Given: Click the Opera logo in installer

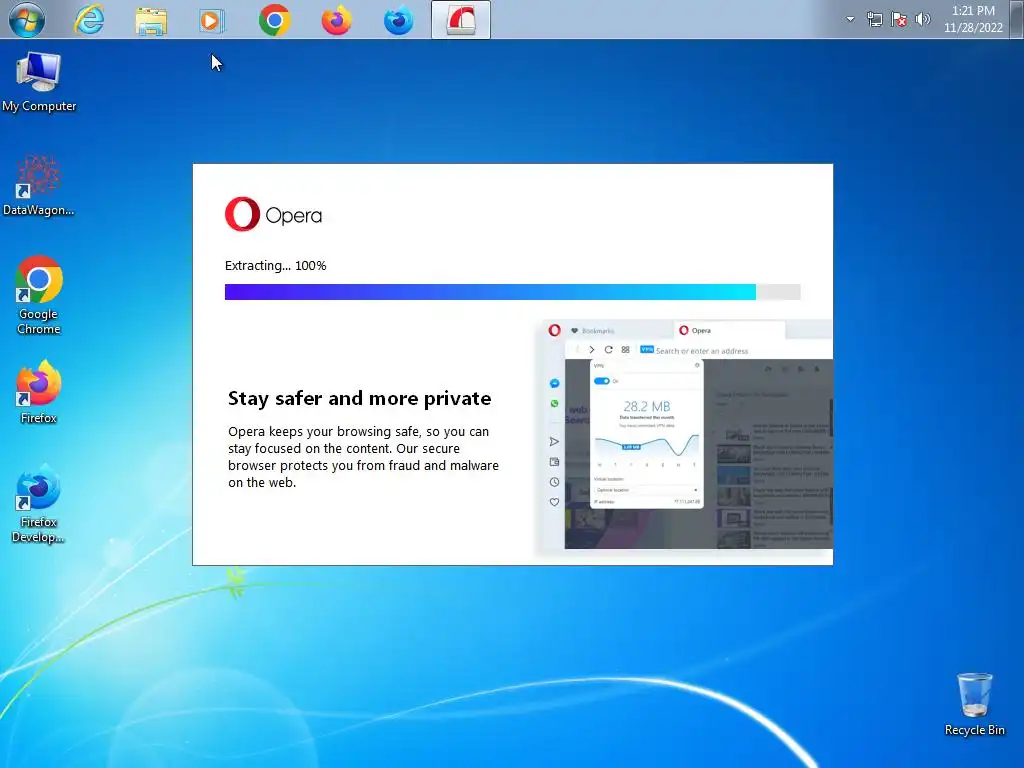Looking at the screenshot, I should tap(274, 214).
